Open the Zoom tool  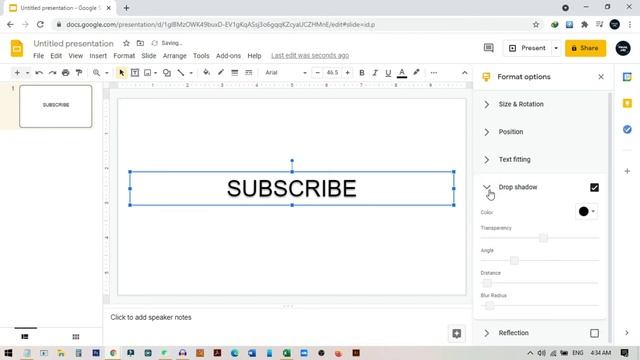click(96, 73)
